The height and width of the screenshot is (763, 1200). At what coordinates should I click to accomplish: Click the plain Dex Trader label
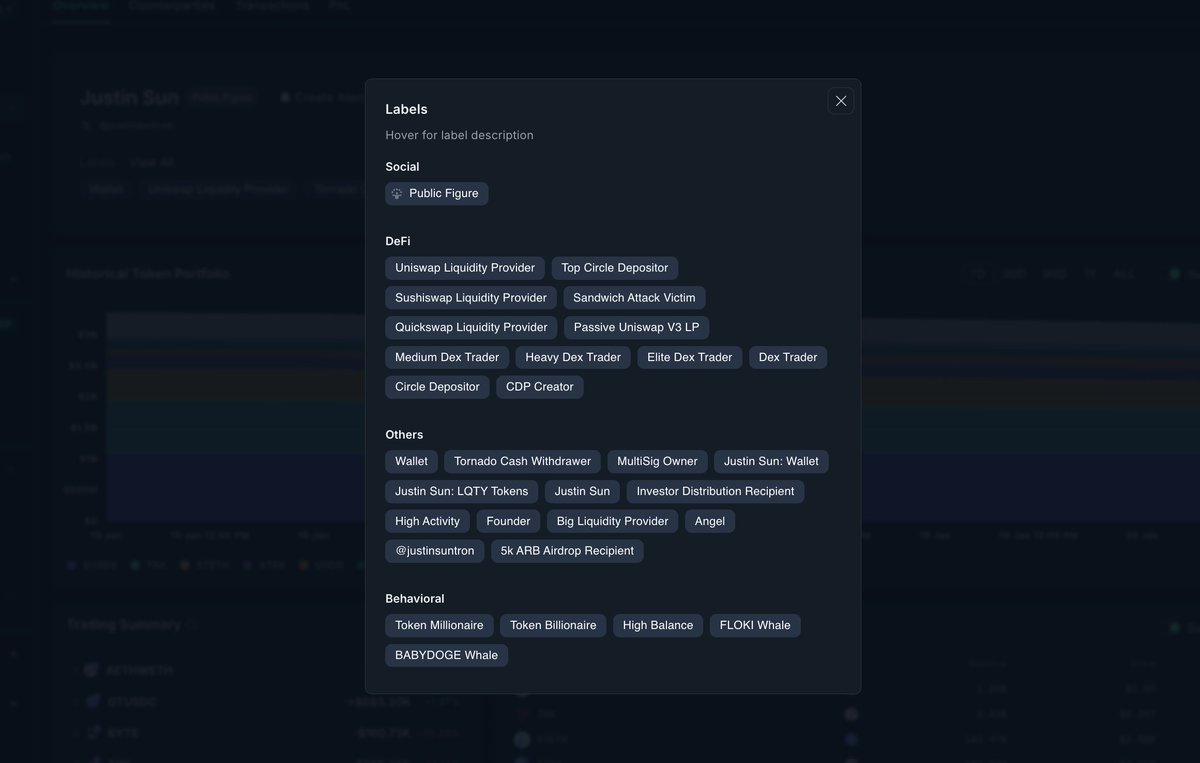click(x=788, y=357)
